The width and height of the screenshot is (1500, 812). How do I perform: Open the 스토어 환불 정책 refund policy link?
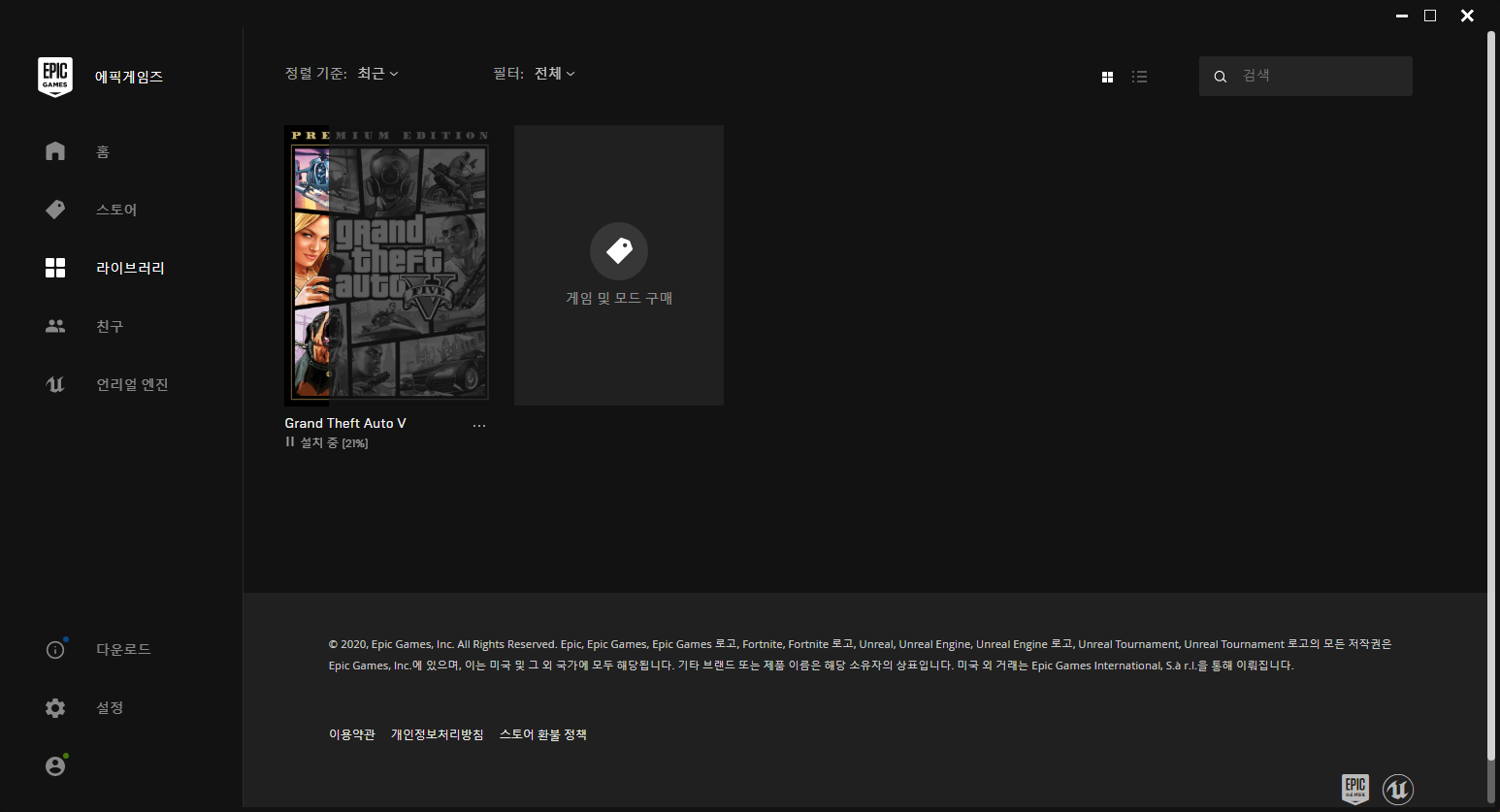(543, 734)
